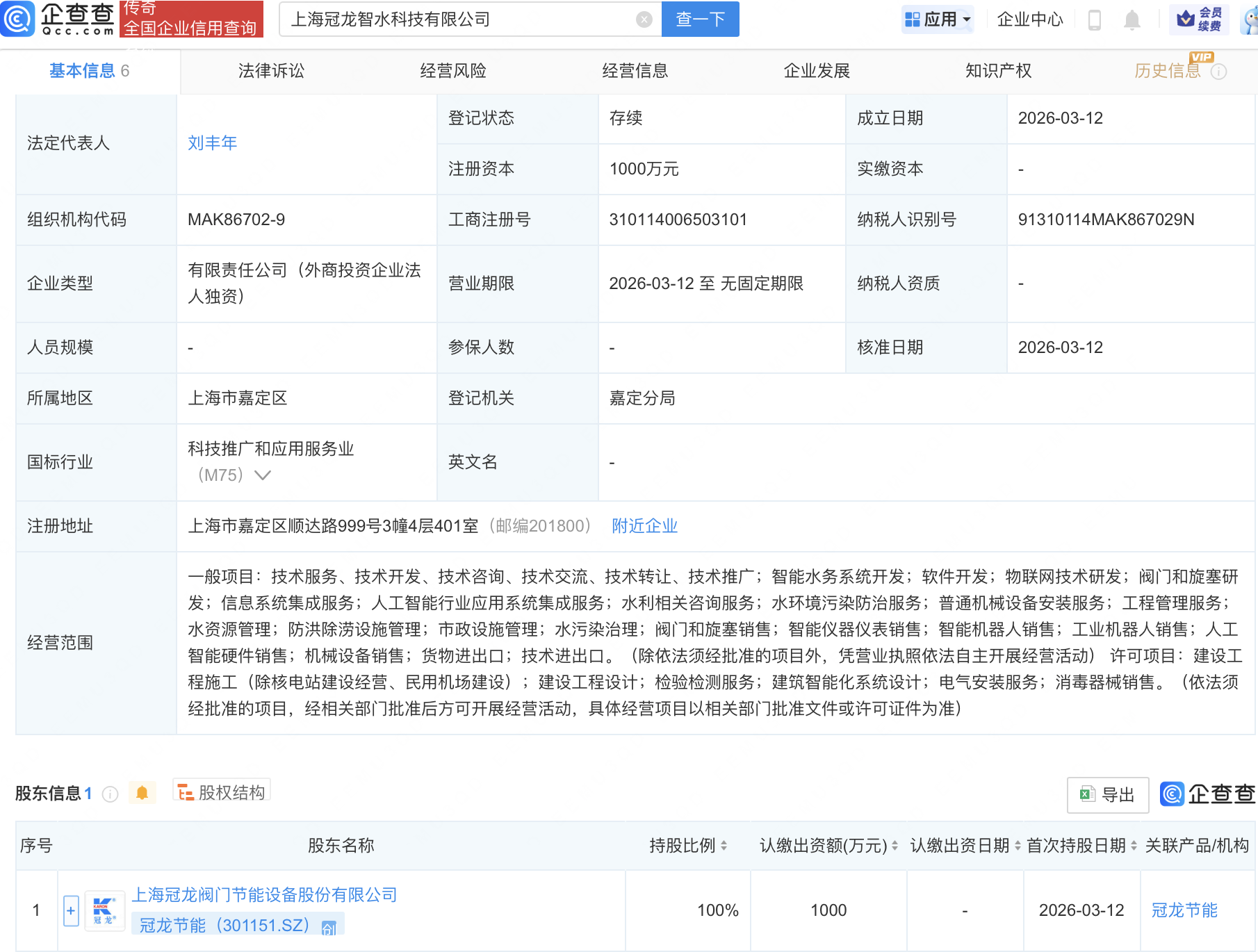Click the 查一下 search button

click(x=700, y=19)
